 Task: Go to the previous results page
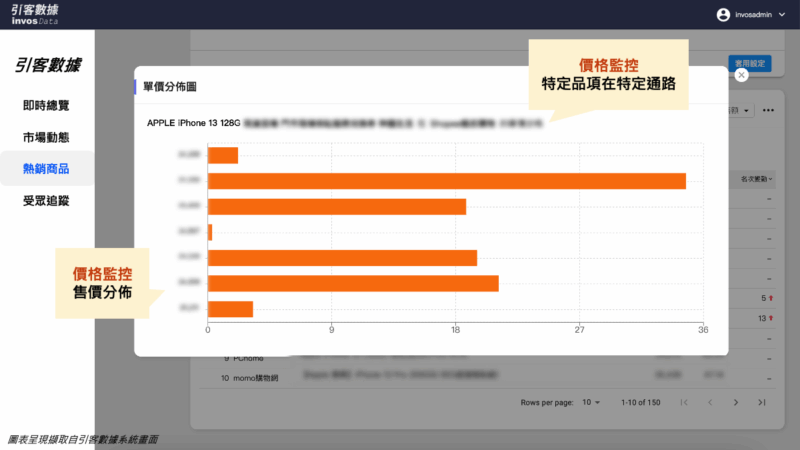[x=710, y=402]
